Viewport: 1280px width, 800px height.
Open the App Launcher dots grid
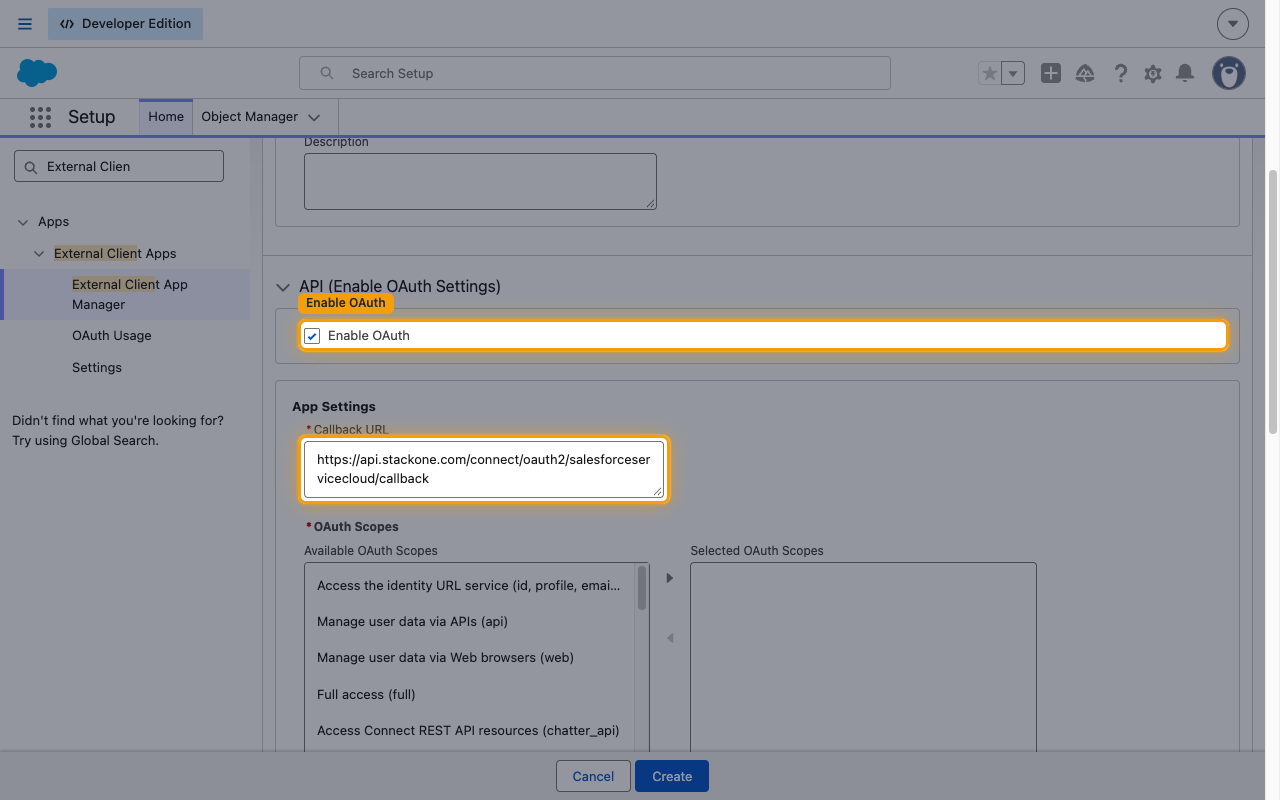(x=40, y=117)
